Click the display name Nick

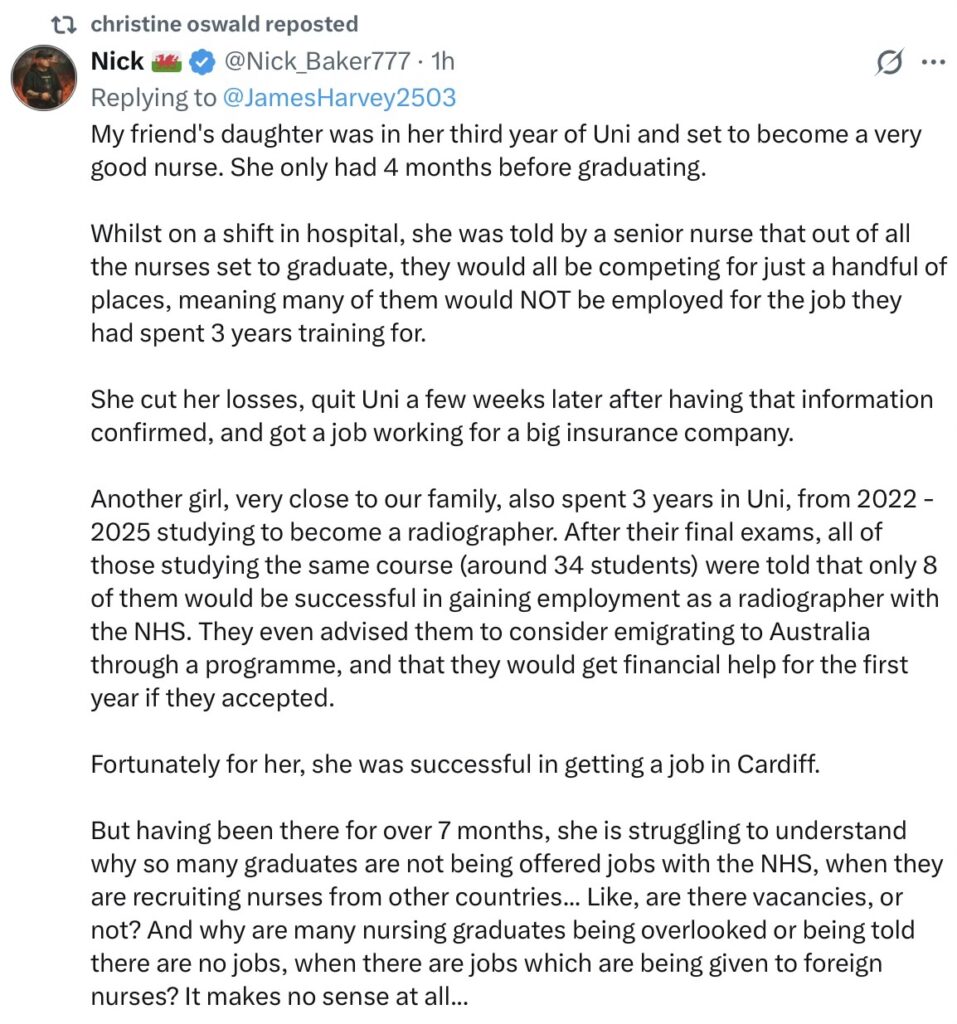pos(117,62)
